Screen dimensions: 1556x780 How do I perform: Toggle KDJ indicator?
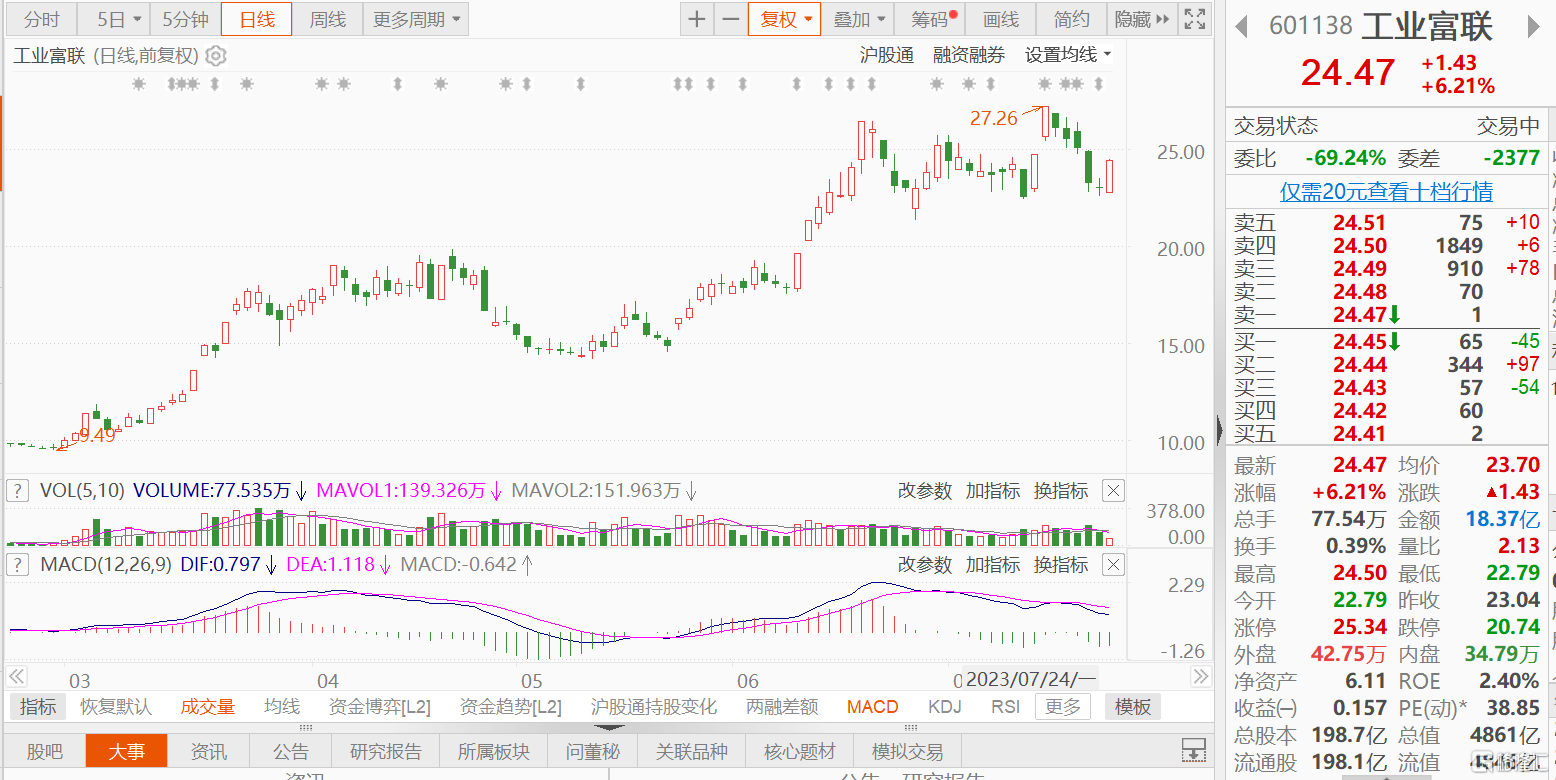944,707
